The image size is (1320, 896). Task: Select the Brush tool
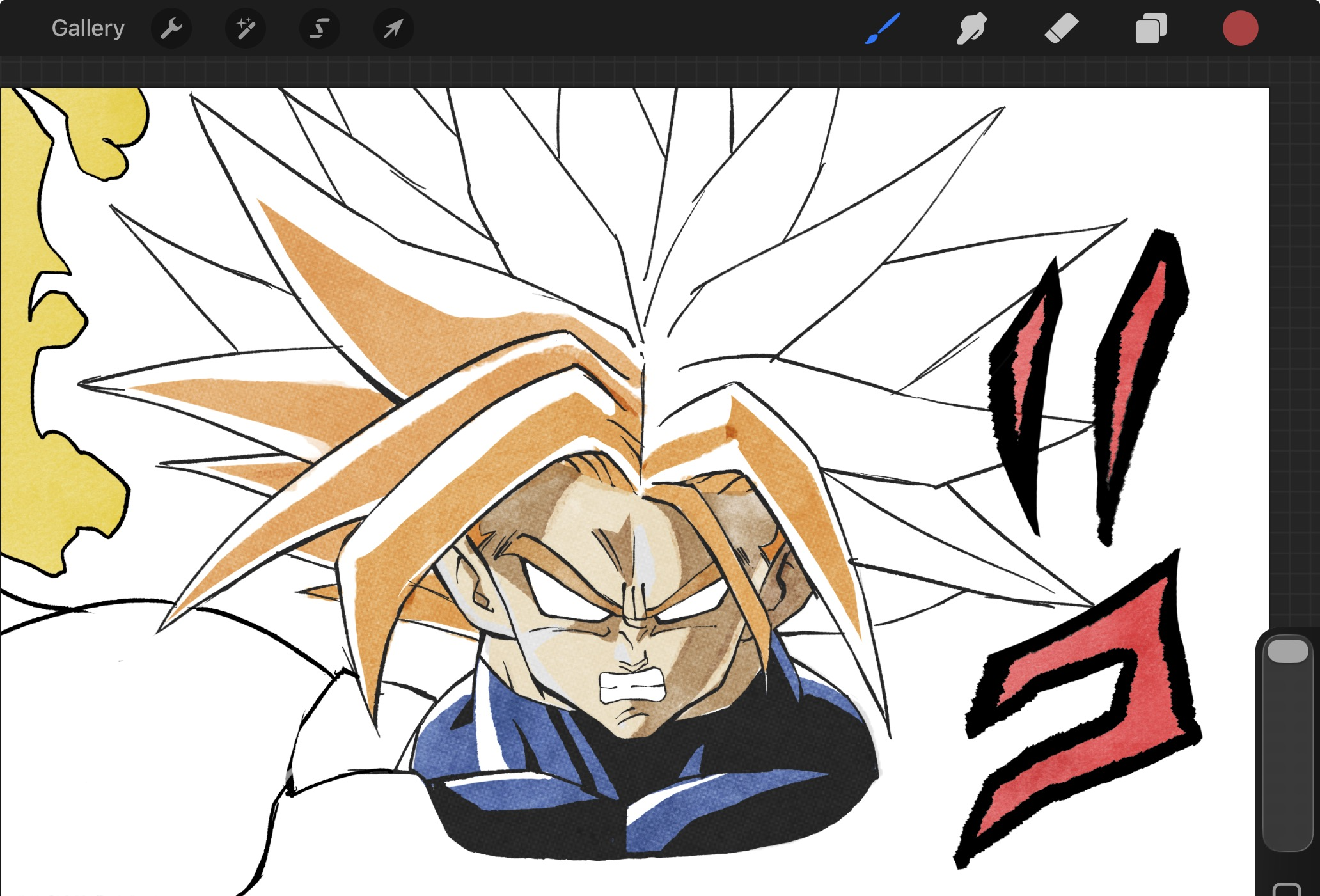coord(883,28)
